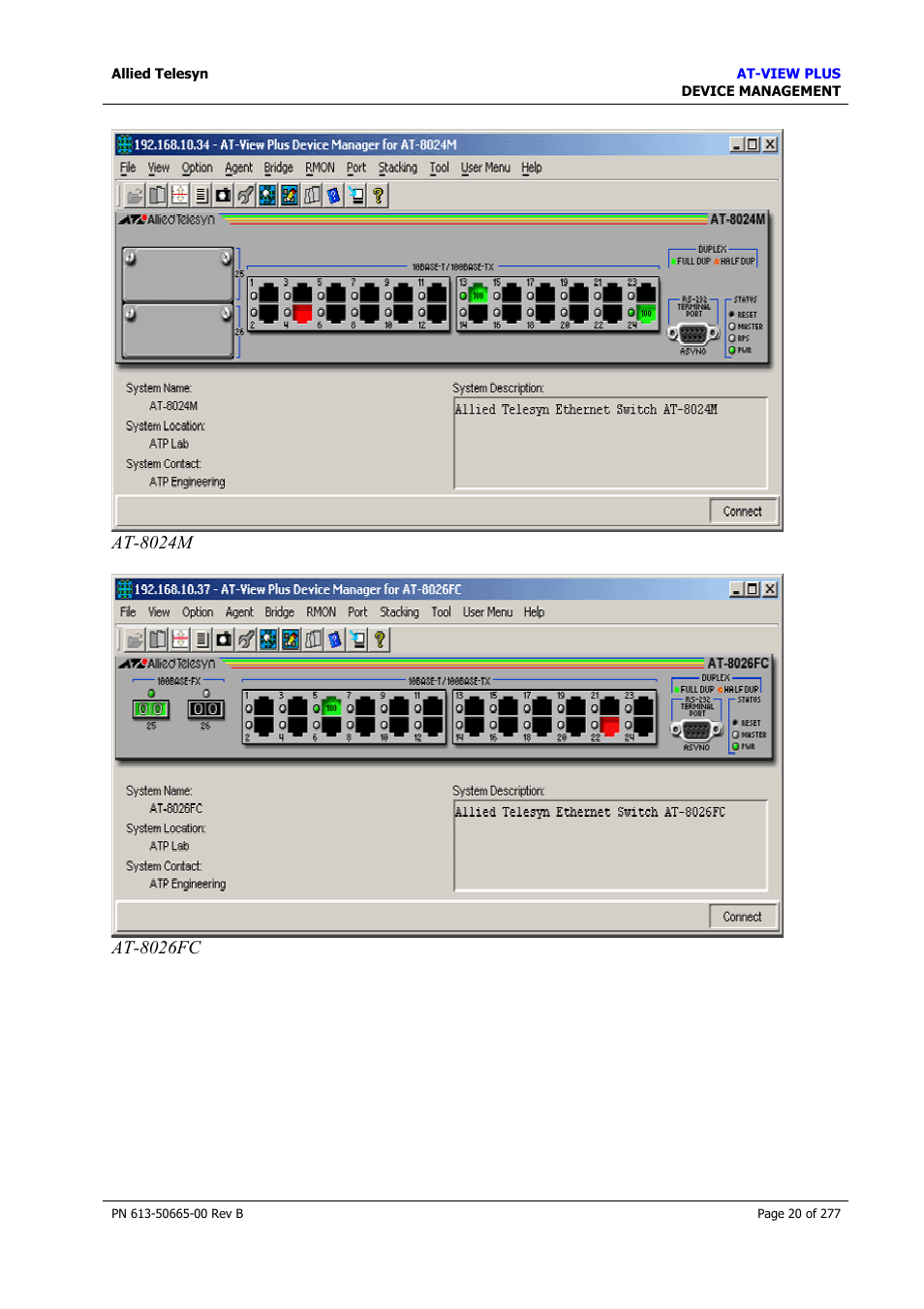Screen dimensions: 924x1309
Task: Select green port 13 on AT-8024M switch
Action: click(x=477, y=295)
